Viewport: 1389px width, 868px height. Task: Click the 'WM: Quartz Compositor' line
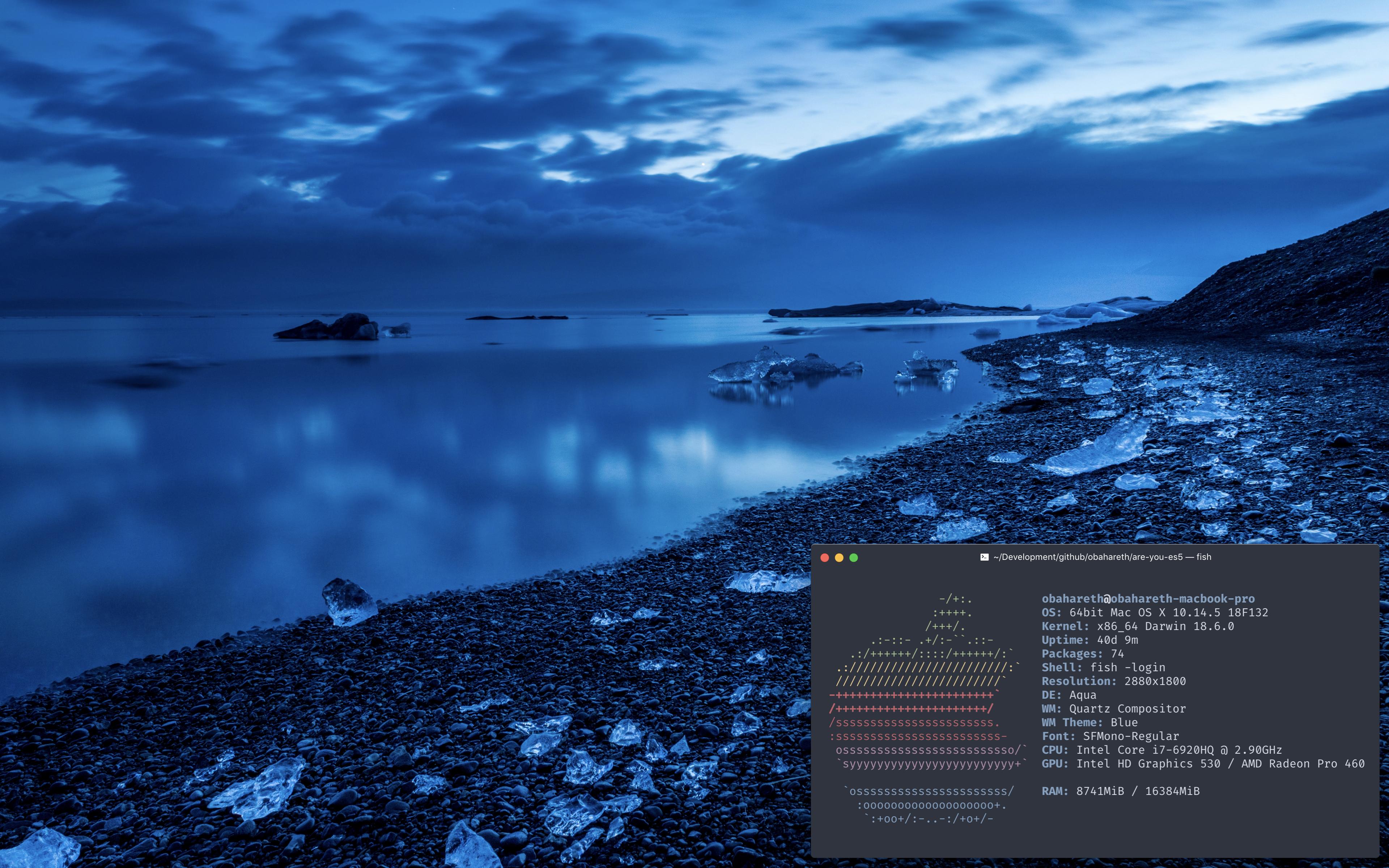[1113, 709]
